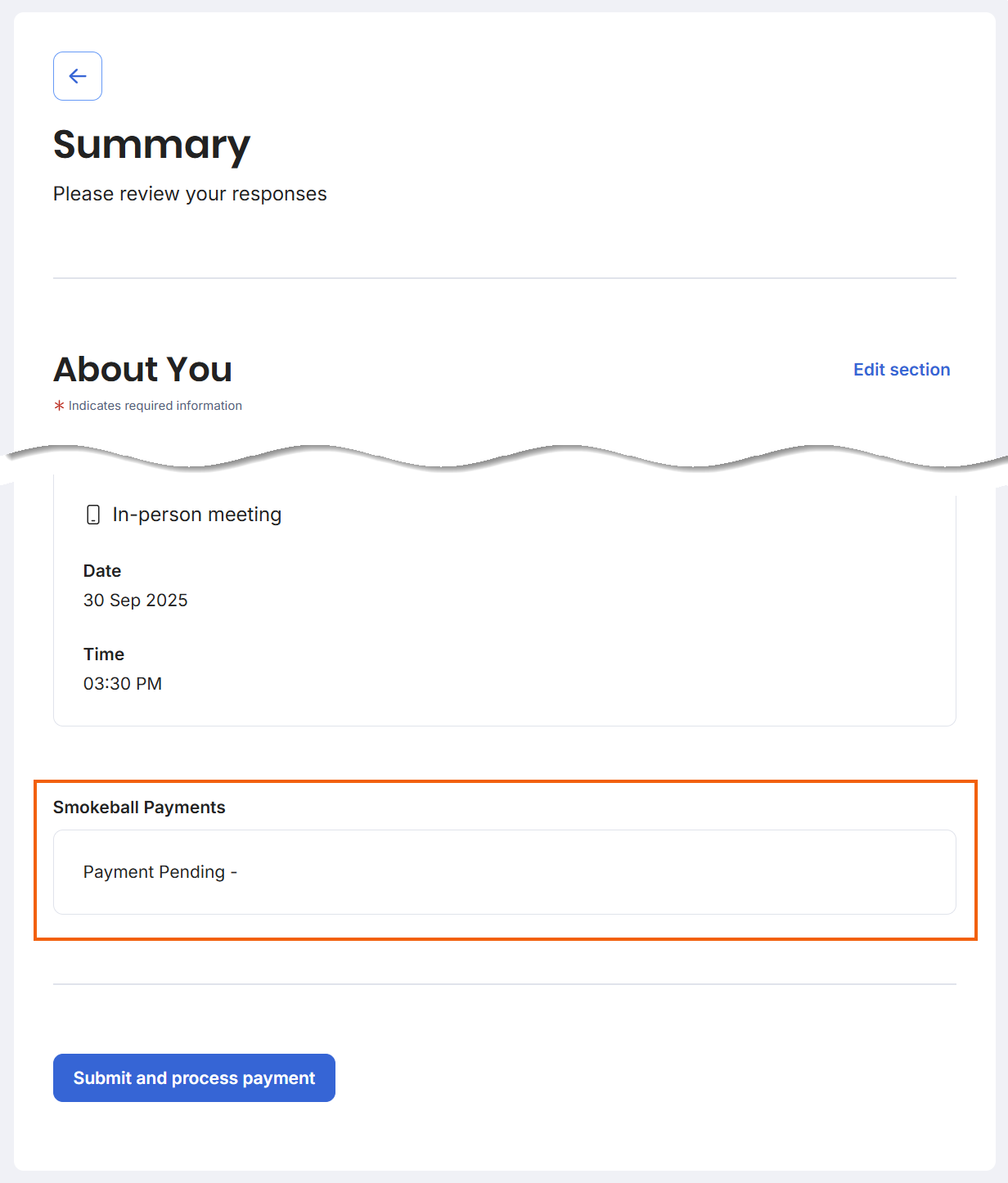Click the About You section heading
The height and width of the screenshot is (1183, 1008).
click(x=142, y=370)
